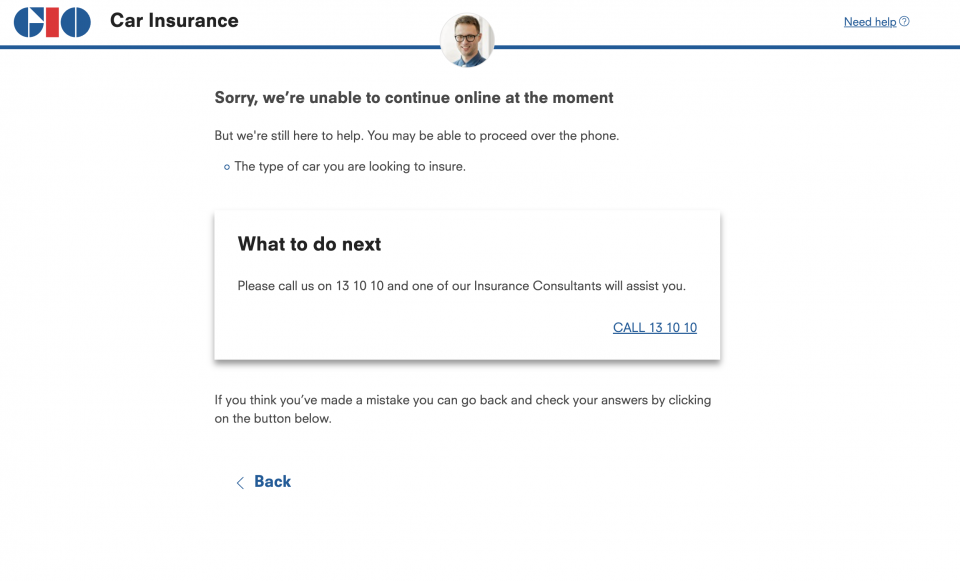
Task: Click the left chevron beside Back
Action: pyautogui.click(x=240, y=482)
